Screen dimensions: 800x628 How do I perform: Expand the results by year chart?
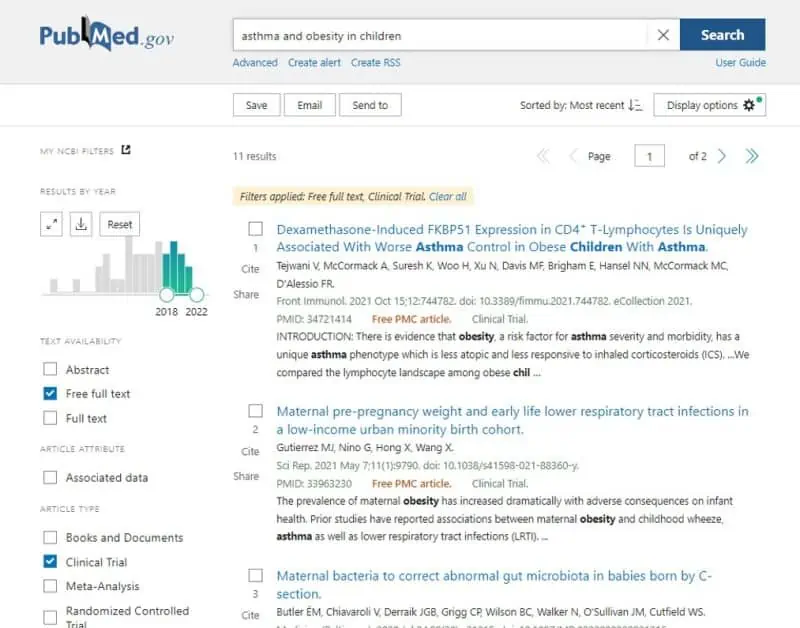pyautogui.click(x=52, y=224)
